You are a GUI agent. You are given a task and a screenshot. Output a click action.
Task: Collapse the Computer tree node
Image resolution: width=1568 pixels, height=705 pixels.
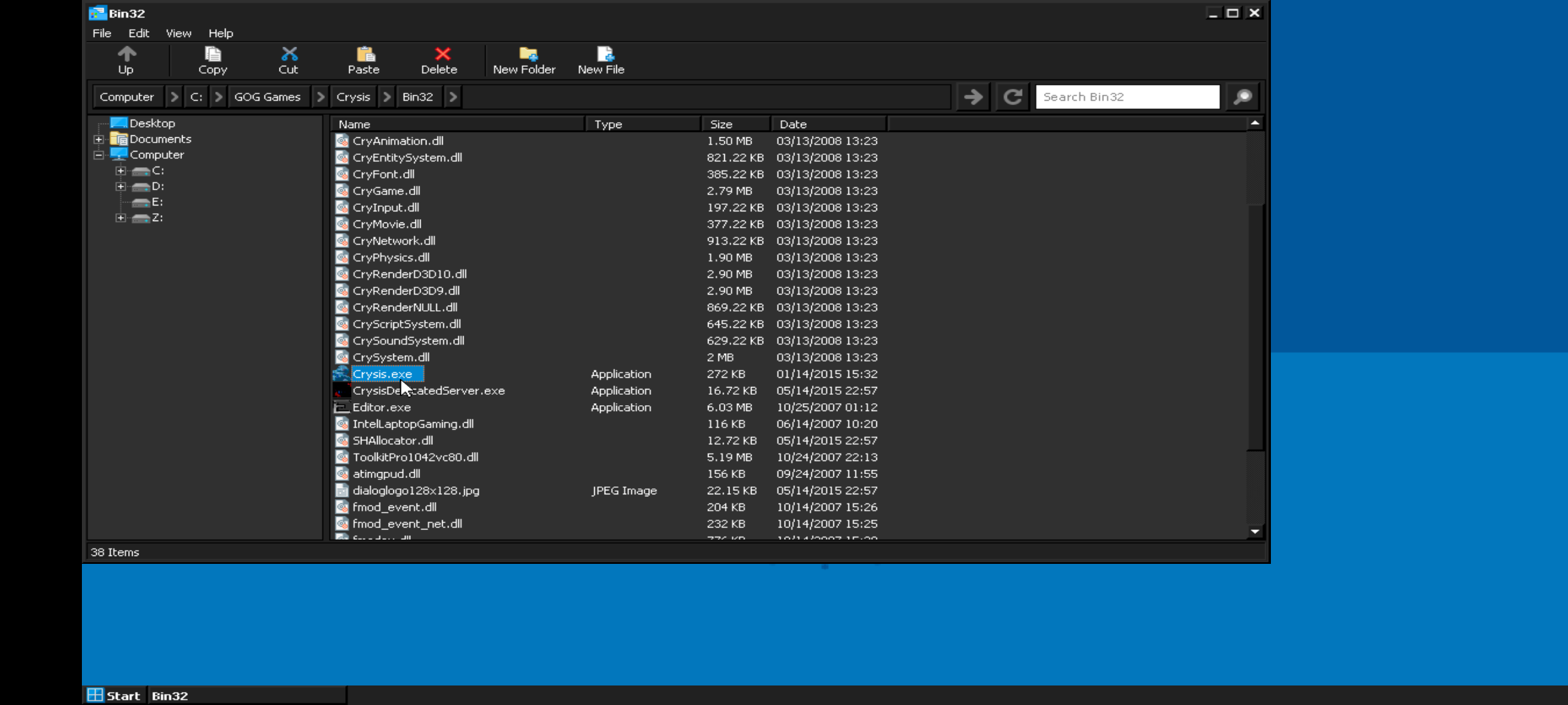(x=98, y=155)
